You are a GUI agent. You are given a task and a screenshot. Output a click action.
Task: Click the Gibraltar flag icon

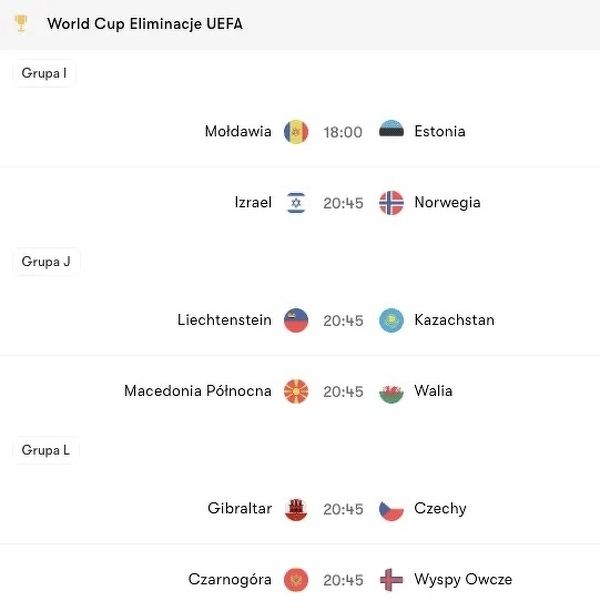pyautogui.click(x=296, y=509)
